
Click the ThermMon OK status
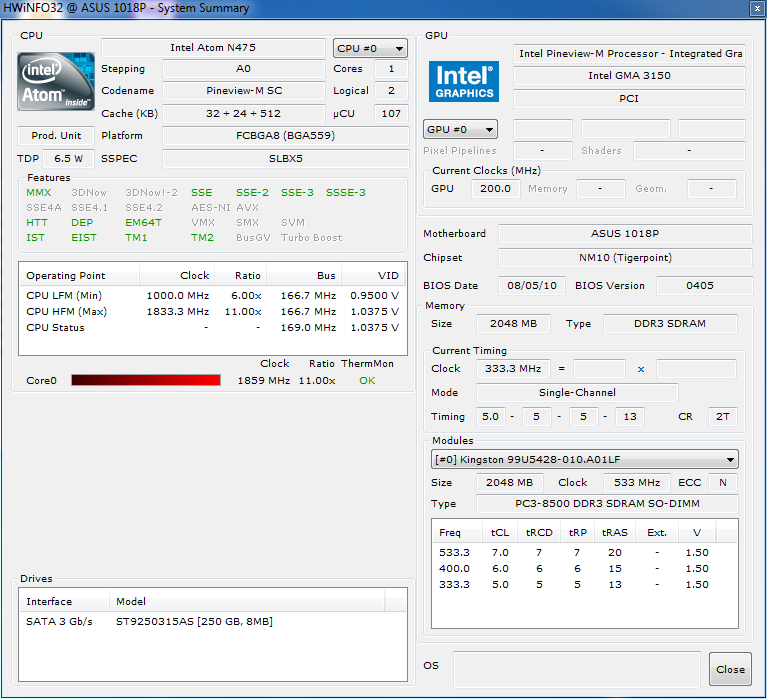(x=367, y=380)
